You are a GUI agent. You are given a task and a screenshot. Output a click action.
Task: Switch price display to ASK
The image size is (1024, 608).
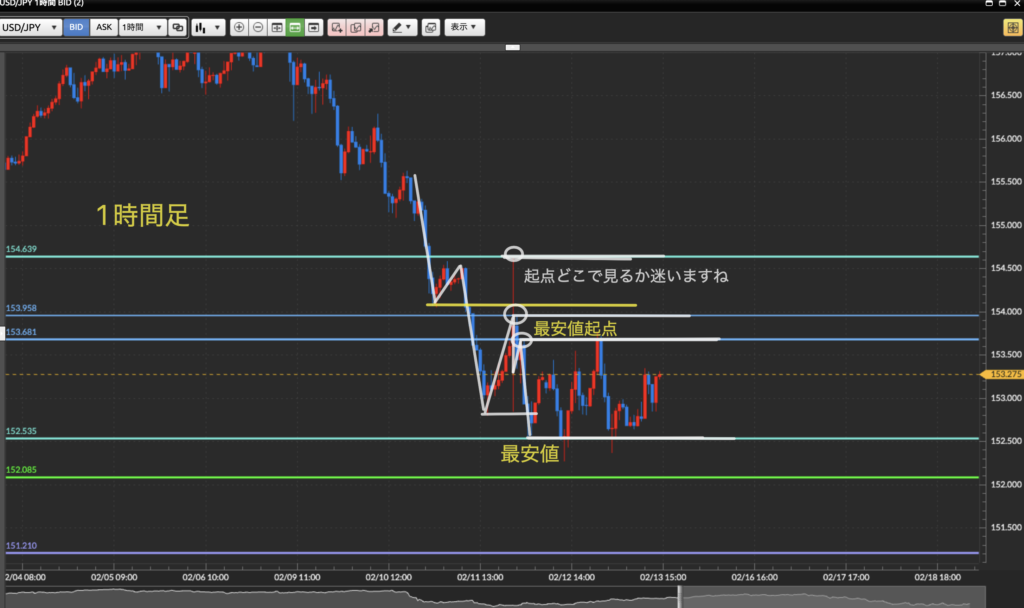coord(103,28)
